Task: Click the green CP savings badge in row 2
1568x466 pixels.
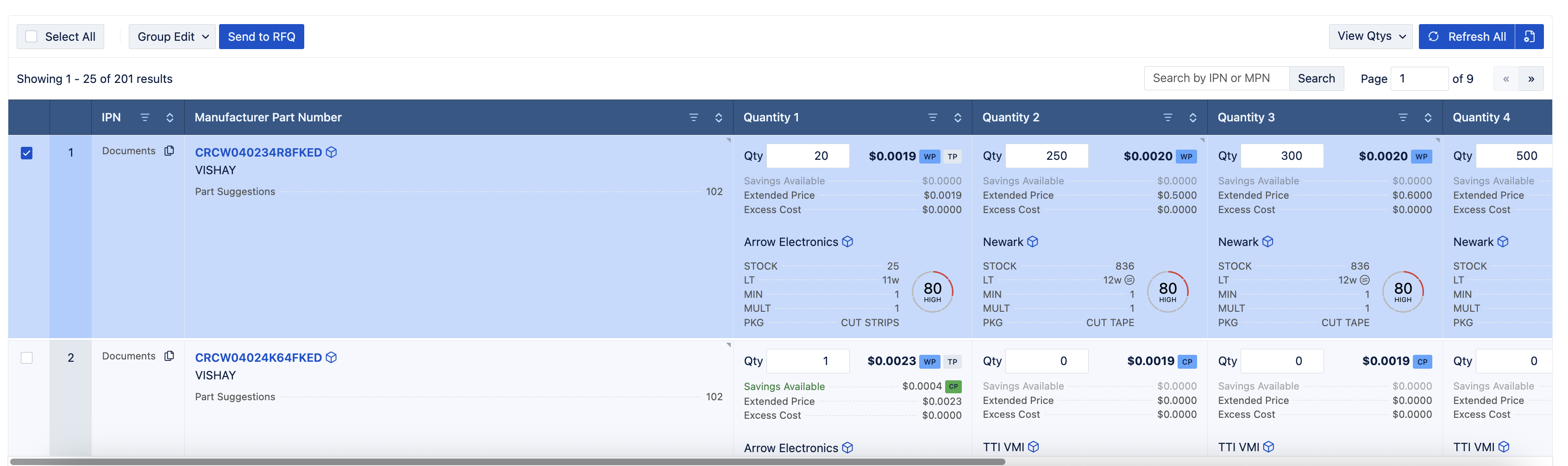Action: point(953,386)
